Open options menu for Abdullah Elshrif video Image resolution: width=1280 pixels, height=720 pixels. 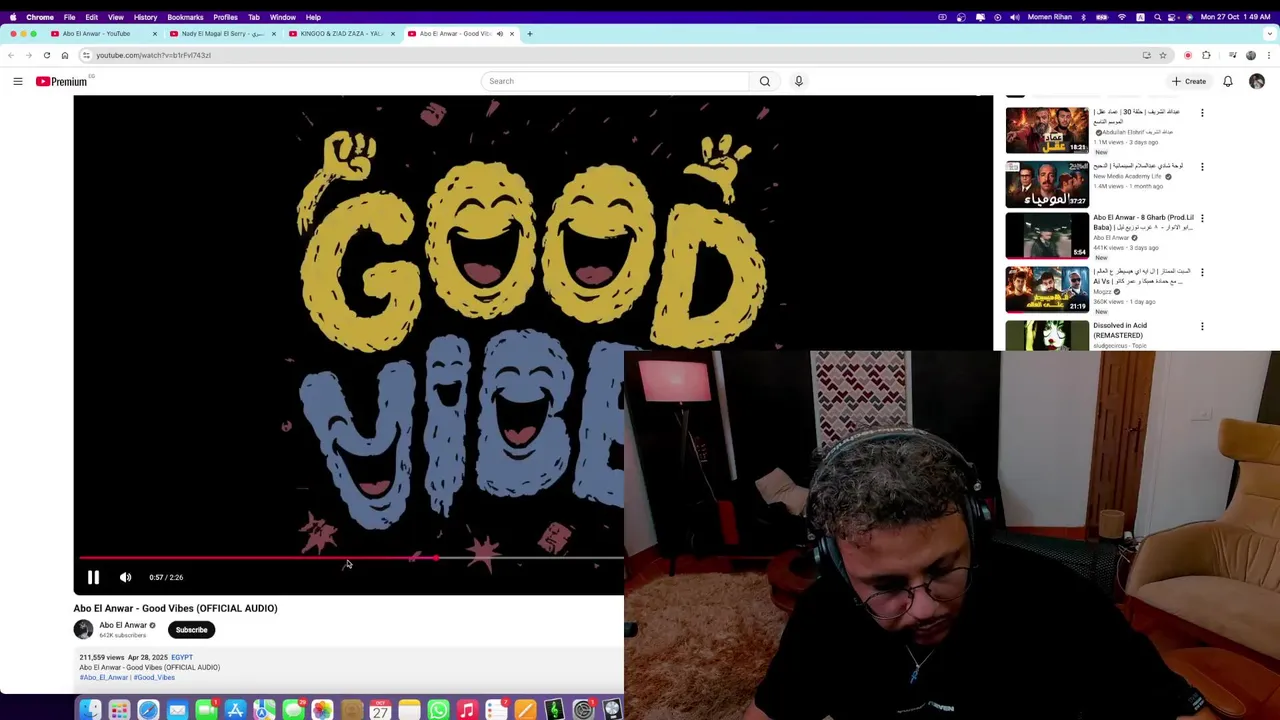[1202, 113]
